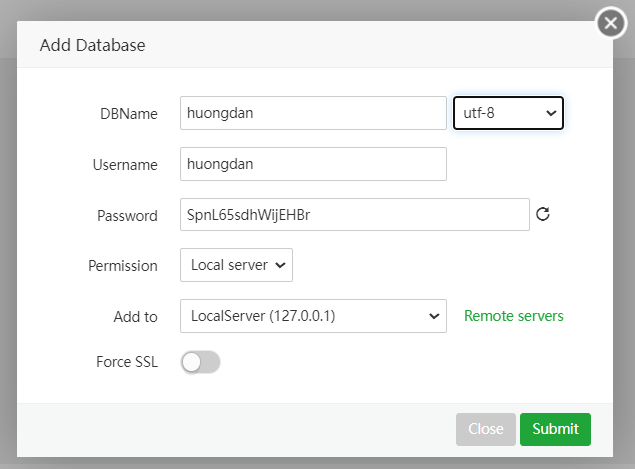Click the refresh icon to regenerate the password

[x=543, y=214]
